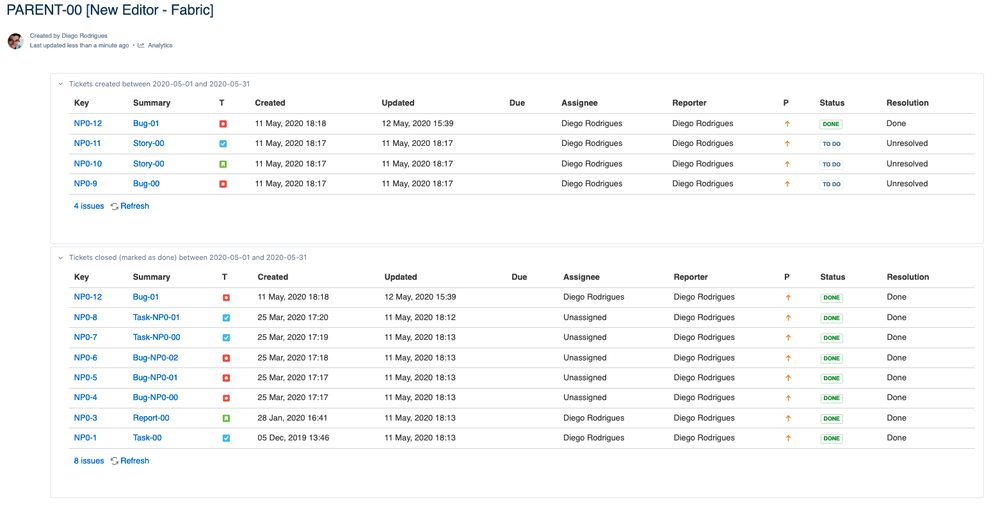
Task: Click the priority arrow in NP0-8 row
Action: coord(788,317)
